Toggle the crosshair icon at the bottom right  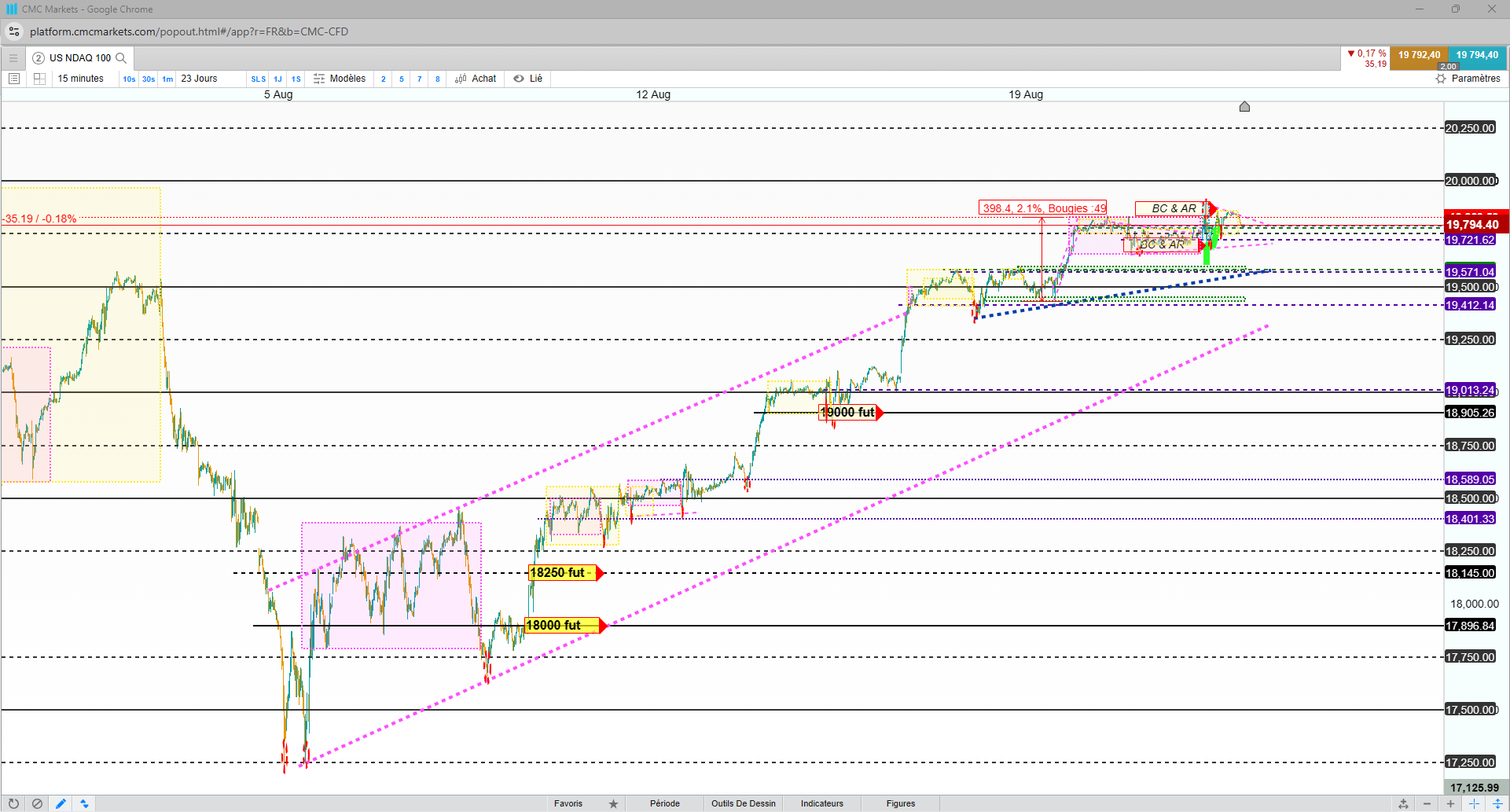1474,803
